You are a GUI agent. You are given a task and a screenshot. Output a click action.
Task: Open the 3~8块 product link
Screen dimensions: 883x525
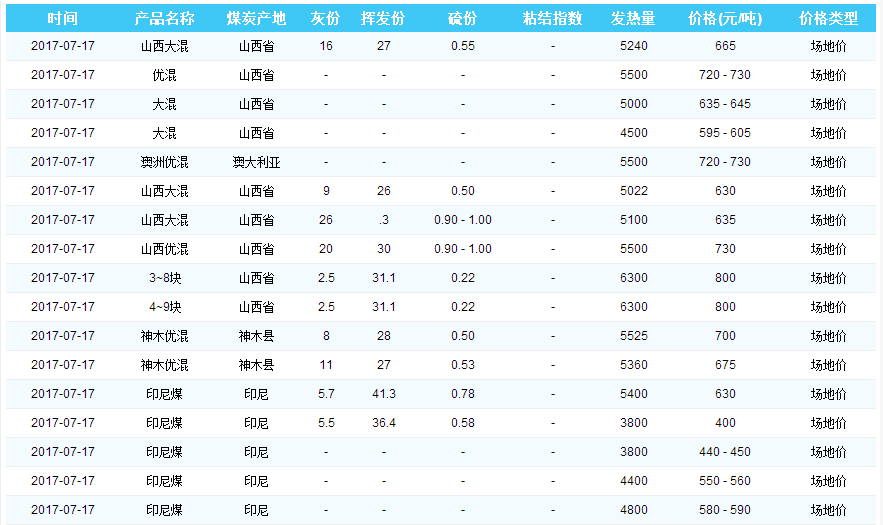164,278
